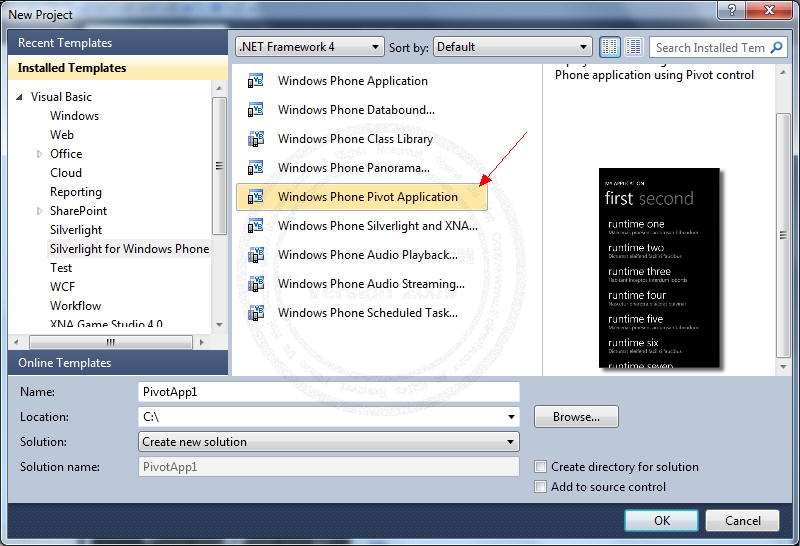Click the Audio Playback template icon
The image size is (800, 546).
pyautogui.click(x=255, y=255)
